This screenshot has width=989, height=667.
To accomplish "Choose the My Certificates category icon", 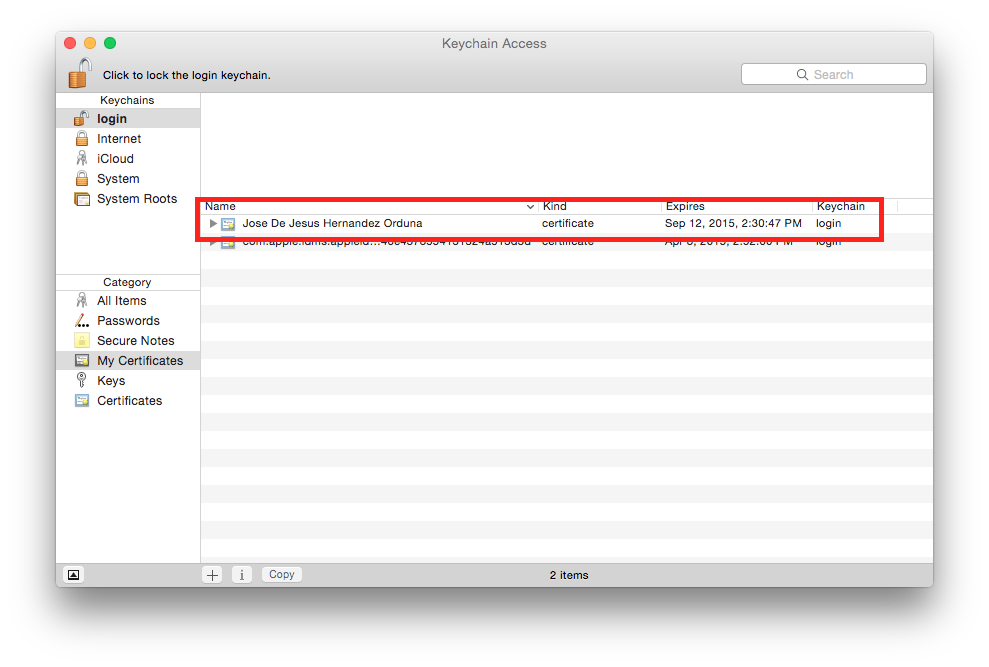I will [x=82, y=360].
